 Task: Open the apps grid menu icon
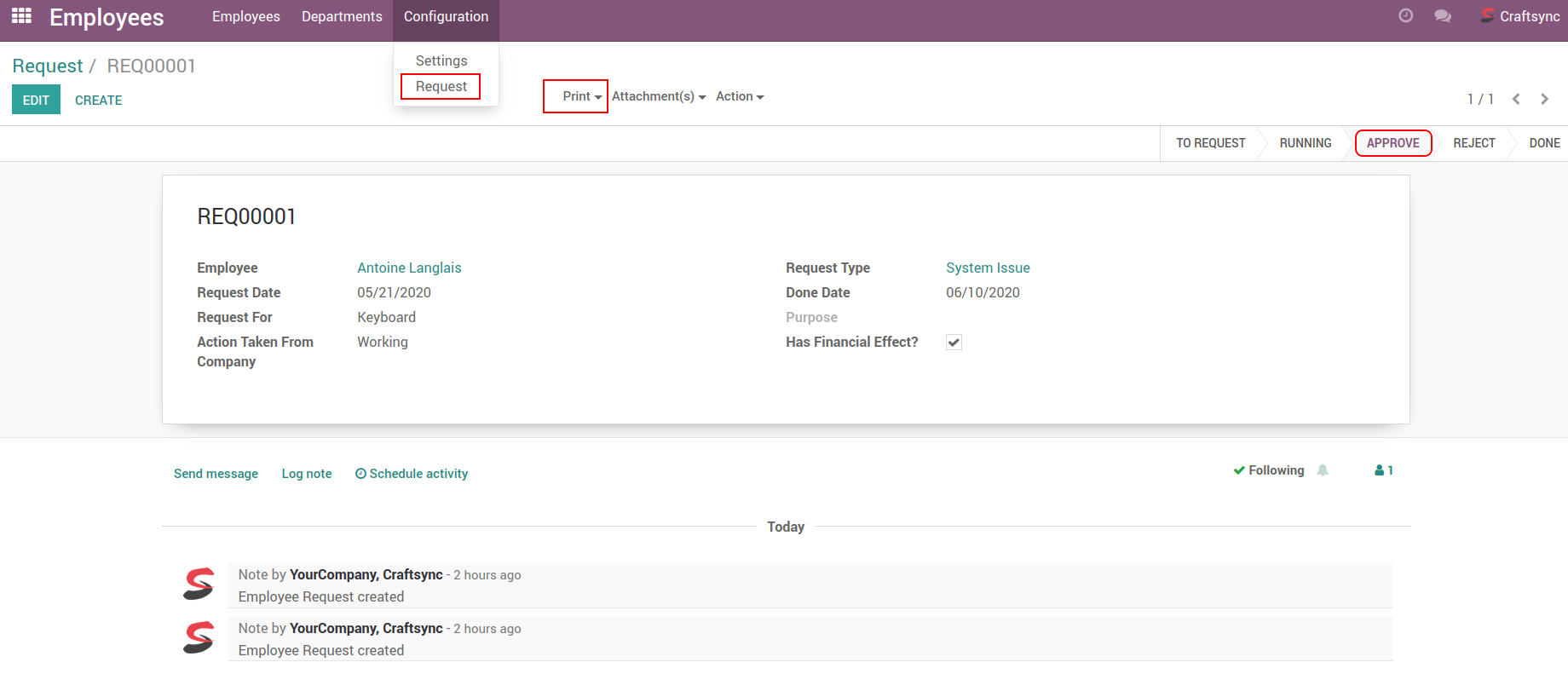(21, 16)
